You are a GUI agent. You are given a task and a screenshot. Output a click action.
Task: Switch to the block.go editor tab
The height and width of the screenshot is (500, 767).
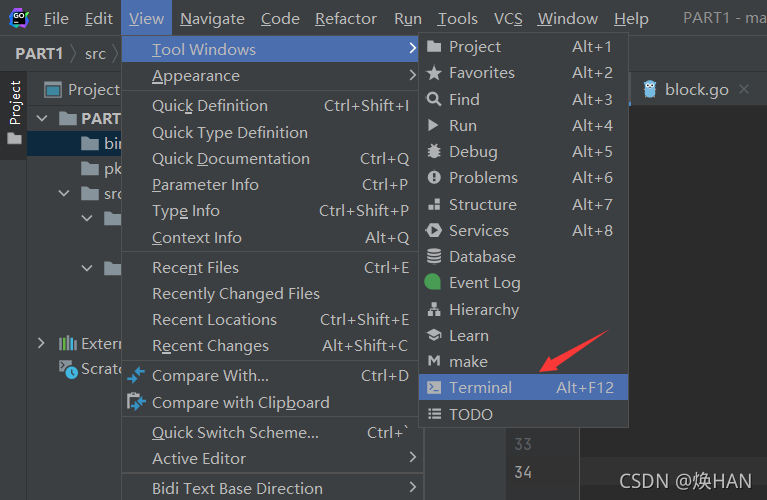[697, 90]
